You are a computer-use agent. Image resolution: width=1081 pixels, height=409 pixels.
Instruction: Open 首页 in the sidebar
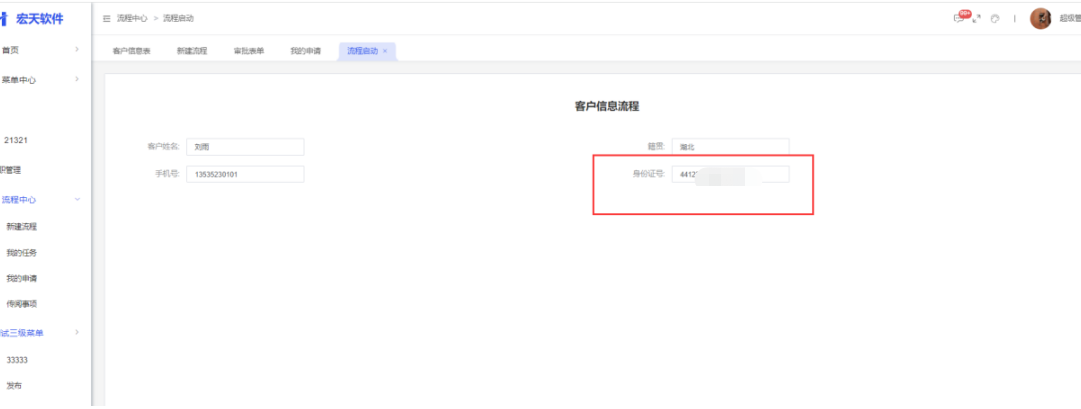click(x=10, y=50)
